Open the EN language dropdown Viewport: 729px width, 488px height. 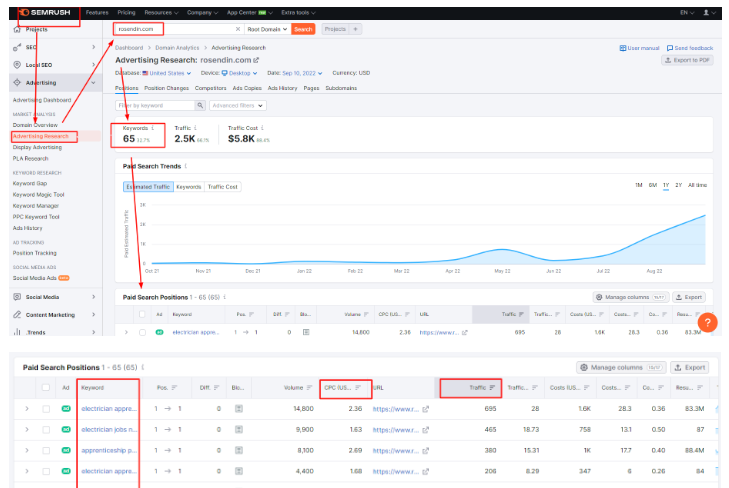point(687,13)
